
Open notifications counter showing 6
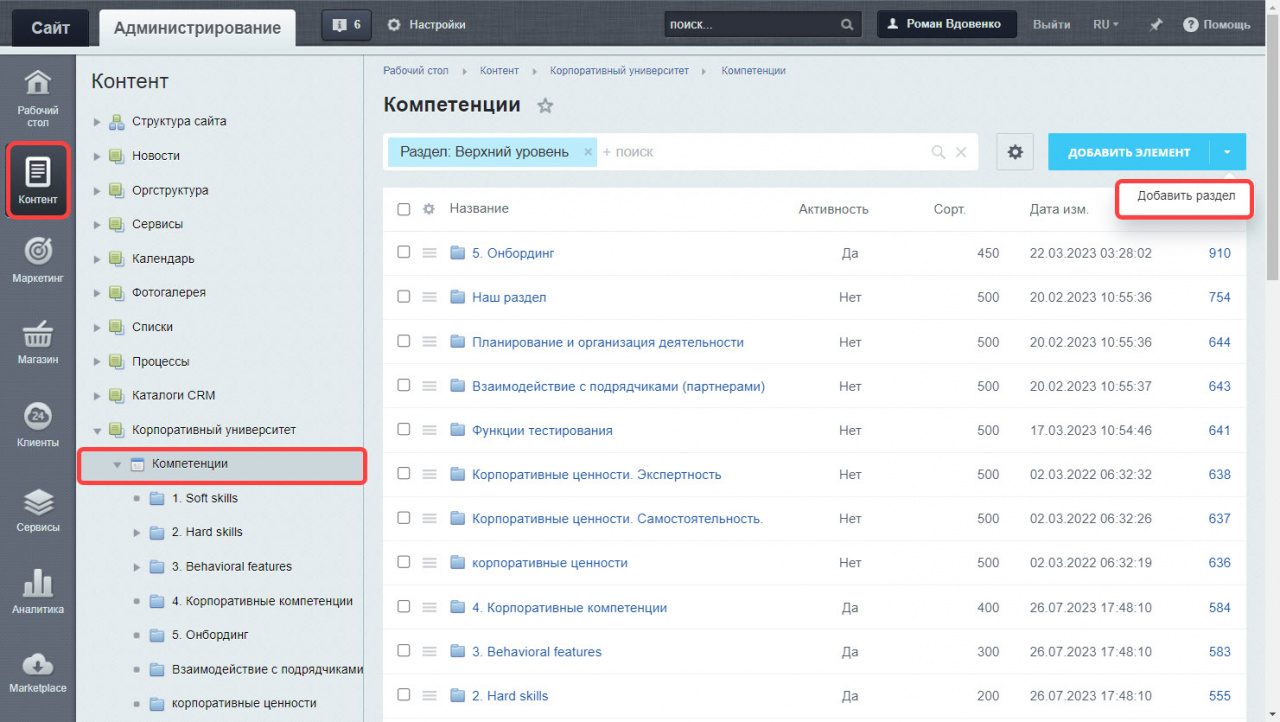click(x=347, y=24)
